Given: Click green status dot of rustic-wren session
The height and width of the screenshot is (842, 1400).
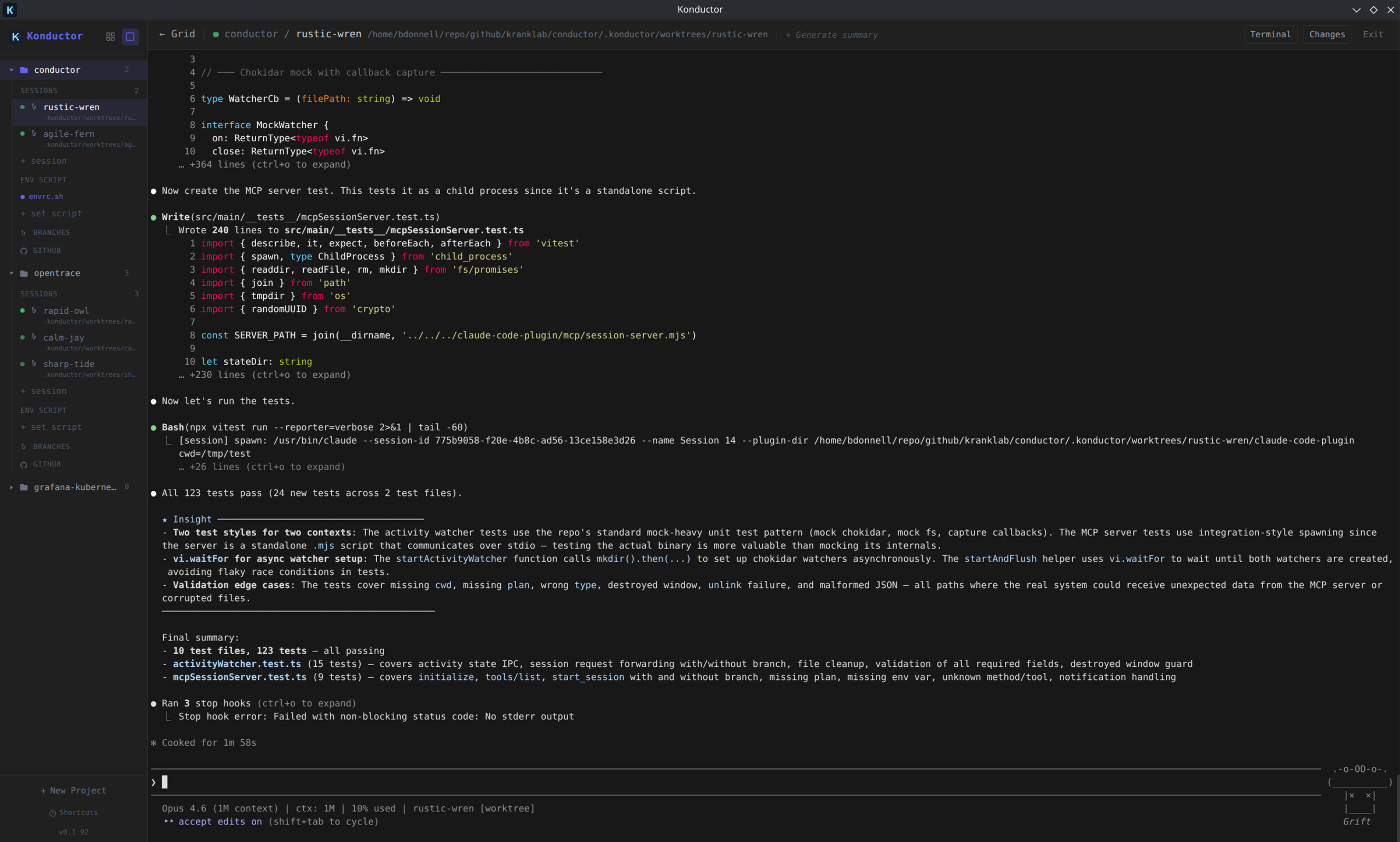Looking at the screenshot, I should pyautogui.click(x=22, y=107).
